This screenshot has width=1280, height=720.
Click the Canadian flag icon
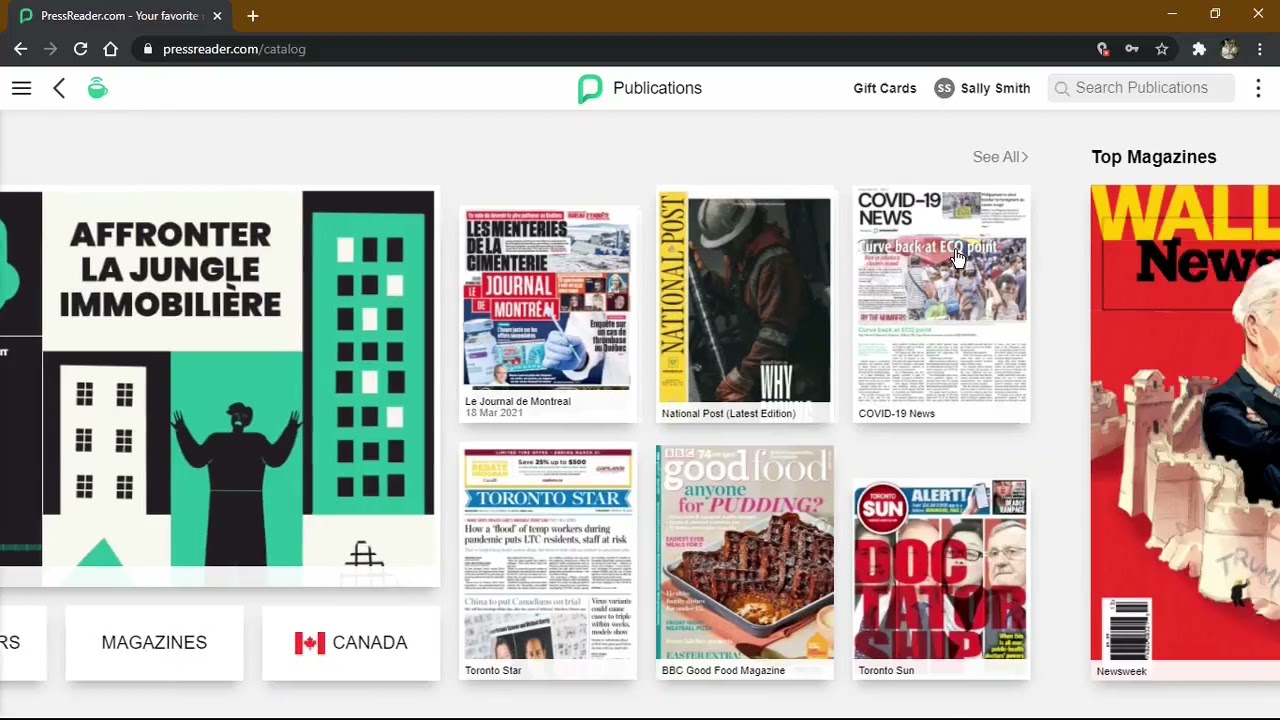[310, 642]
